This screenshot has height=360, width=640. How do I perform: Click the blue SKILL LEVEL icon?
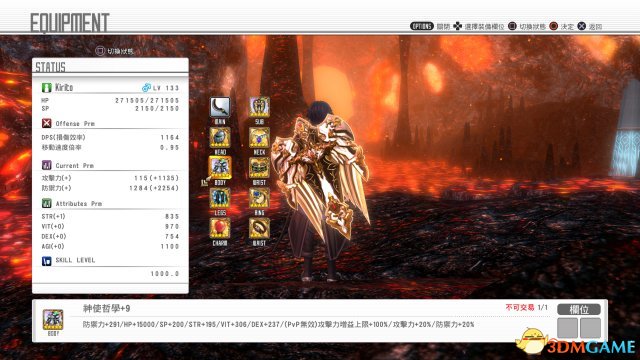[x=47, y=260]
